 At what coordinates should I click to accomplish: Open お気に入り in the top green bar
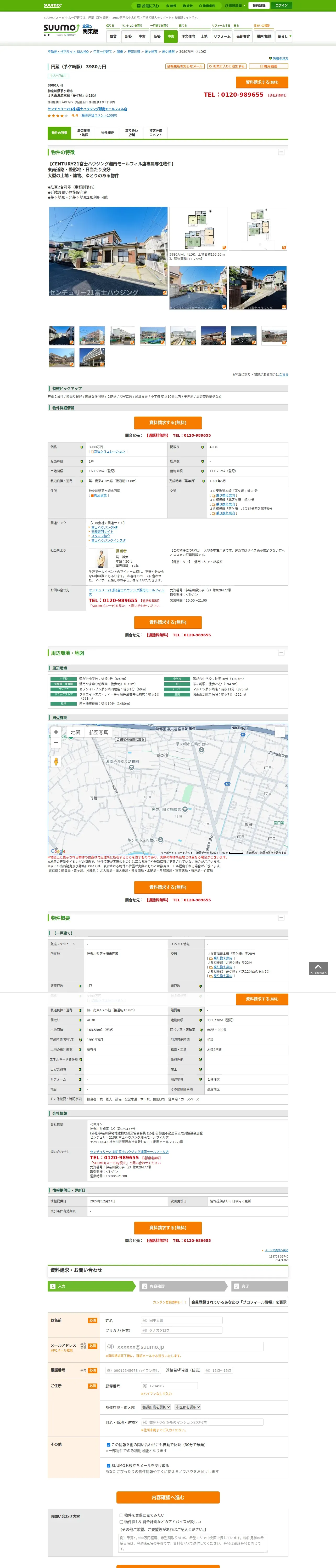click(148, 5)
